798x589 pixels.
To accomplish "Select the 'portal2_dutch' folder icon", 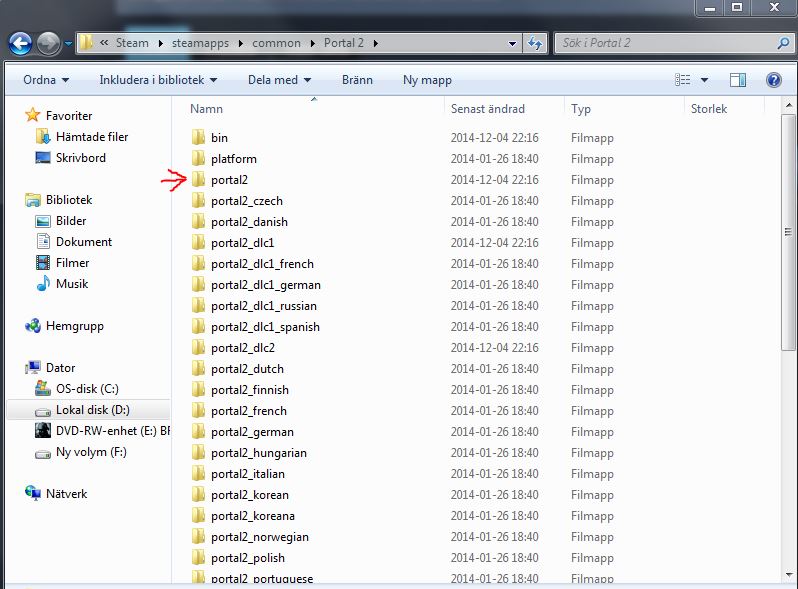I will click(198, 369).
